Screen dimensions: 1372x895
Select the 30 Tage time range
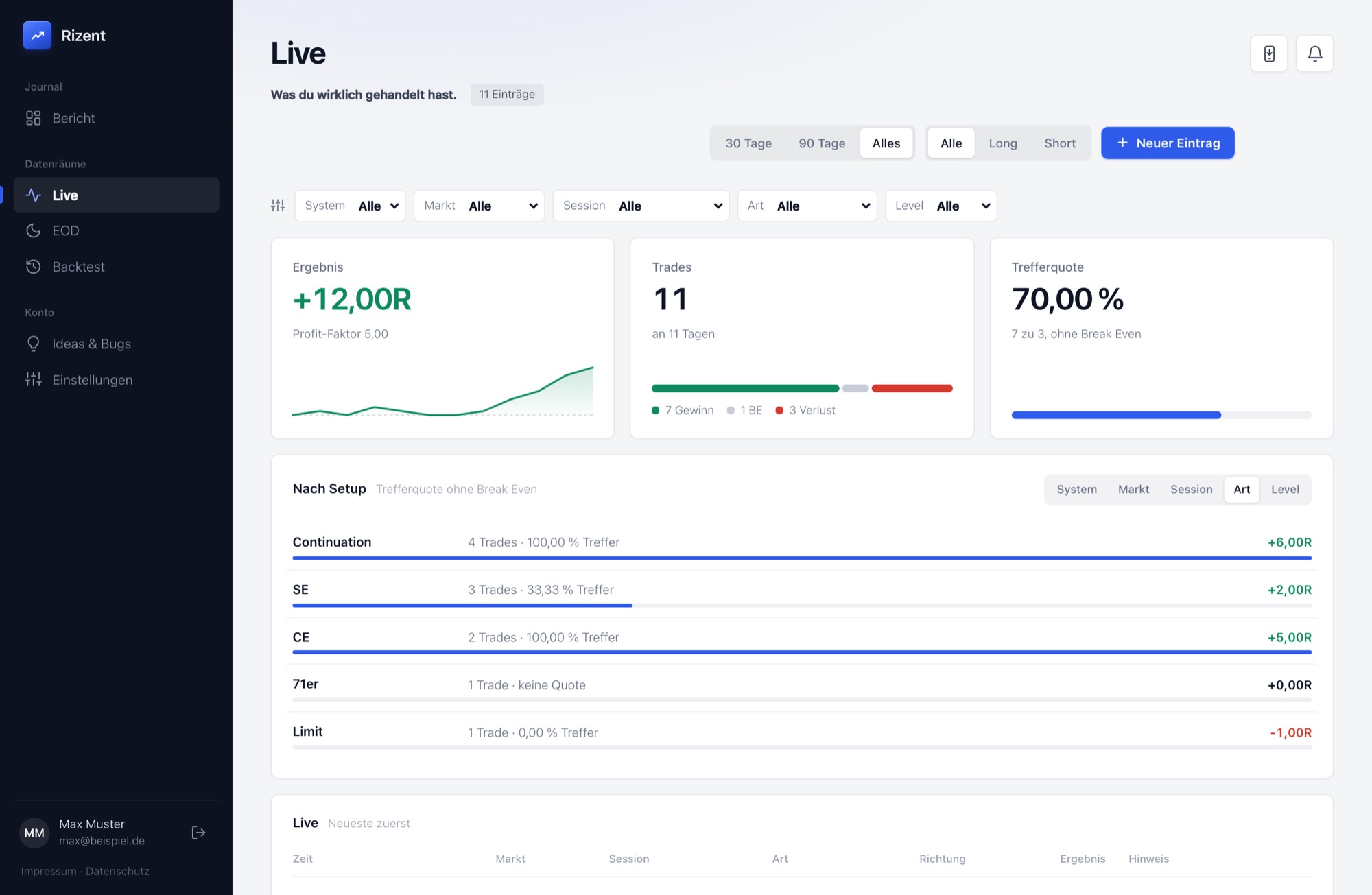748,143
